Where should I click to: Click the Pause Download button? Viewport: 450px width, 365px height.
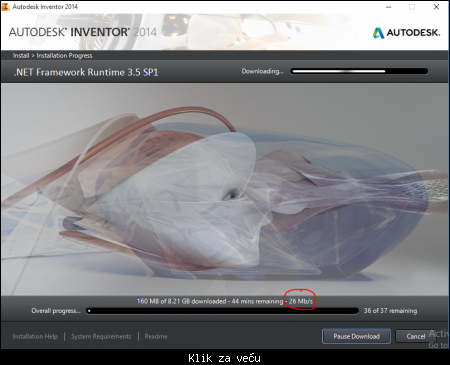click(x=356, y=336)
